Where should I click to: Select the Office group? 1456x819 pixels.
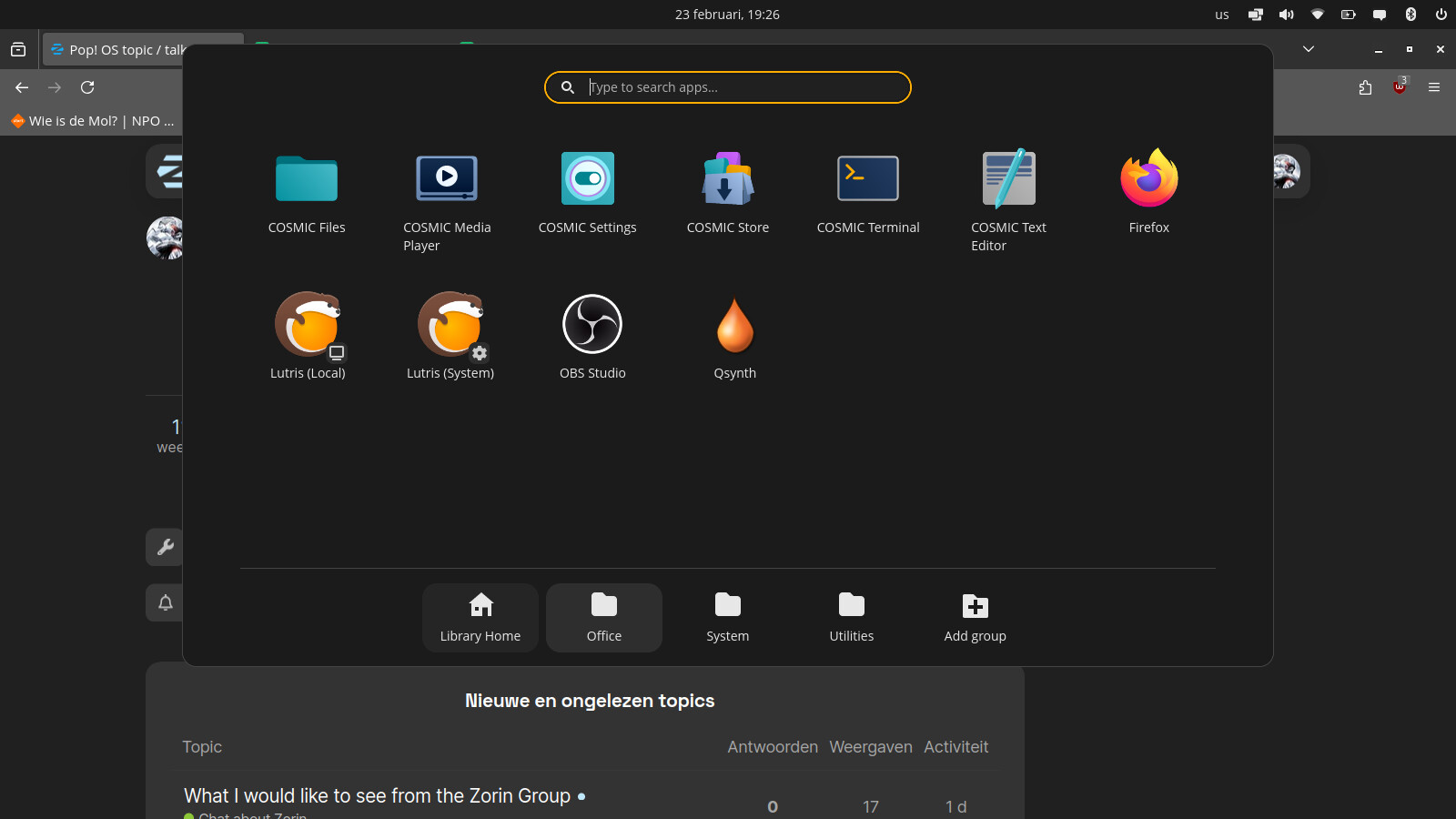click(604, 618)
